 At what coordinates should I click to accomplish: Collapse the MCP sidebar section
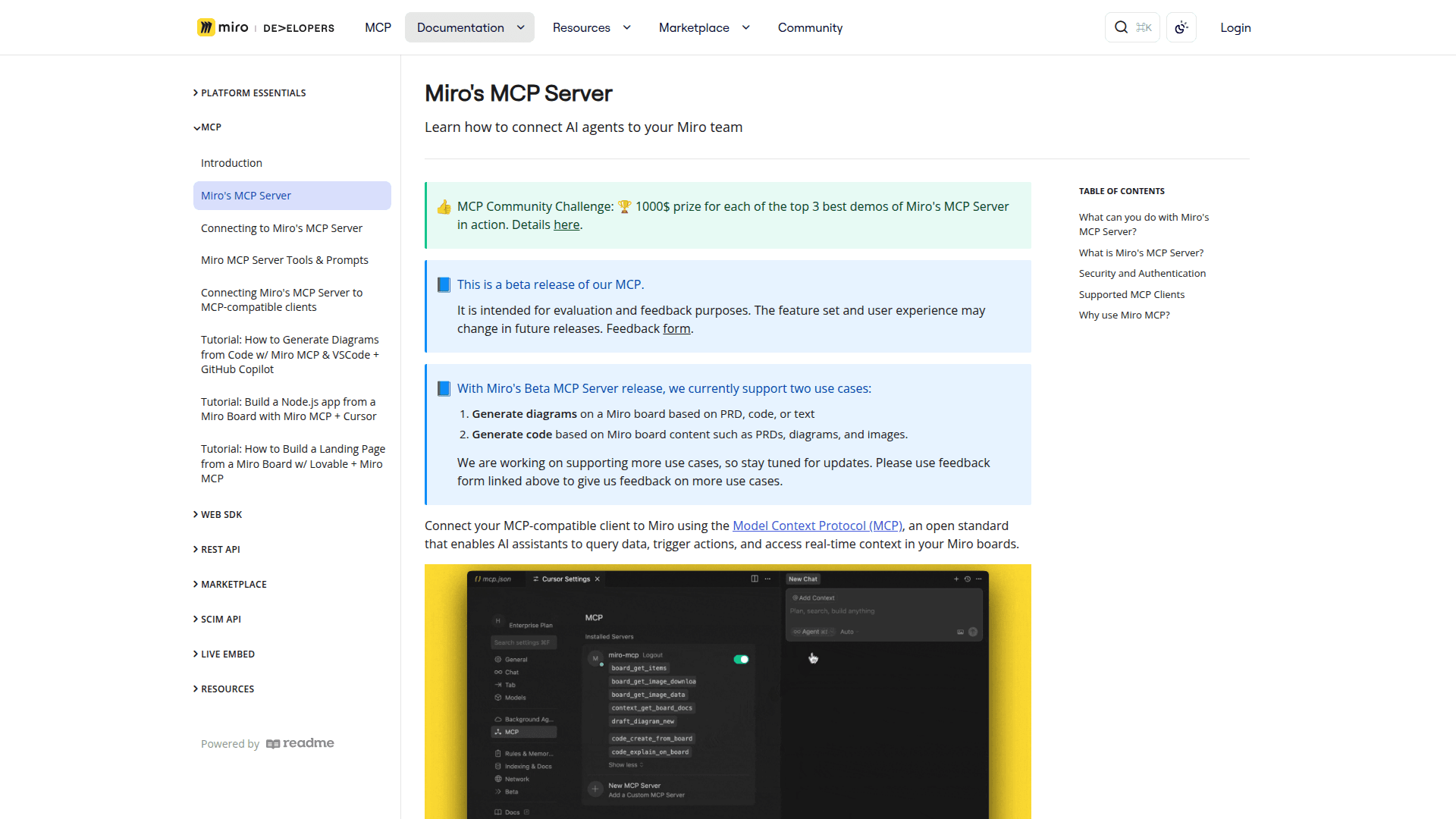pyautogui.click(x=210, y=127)
